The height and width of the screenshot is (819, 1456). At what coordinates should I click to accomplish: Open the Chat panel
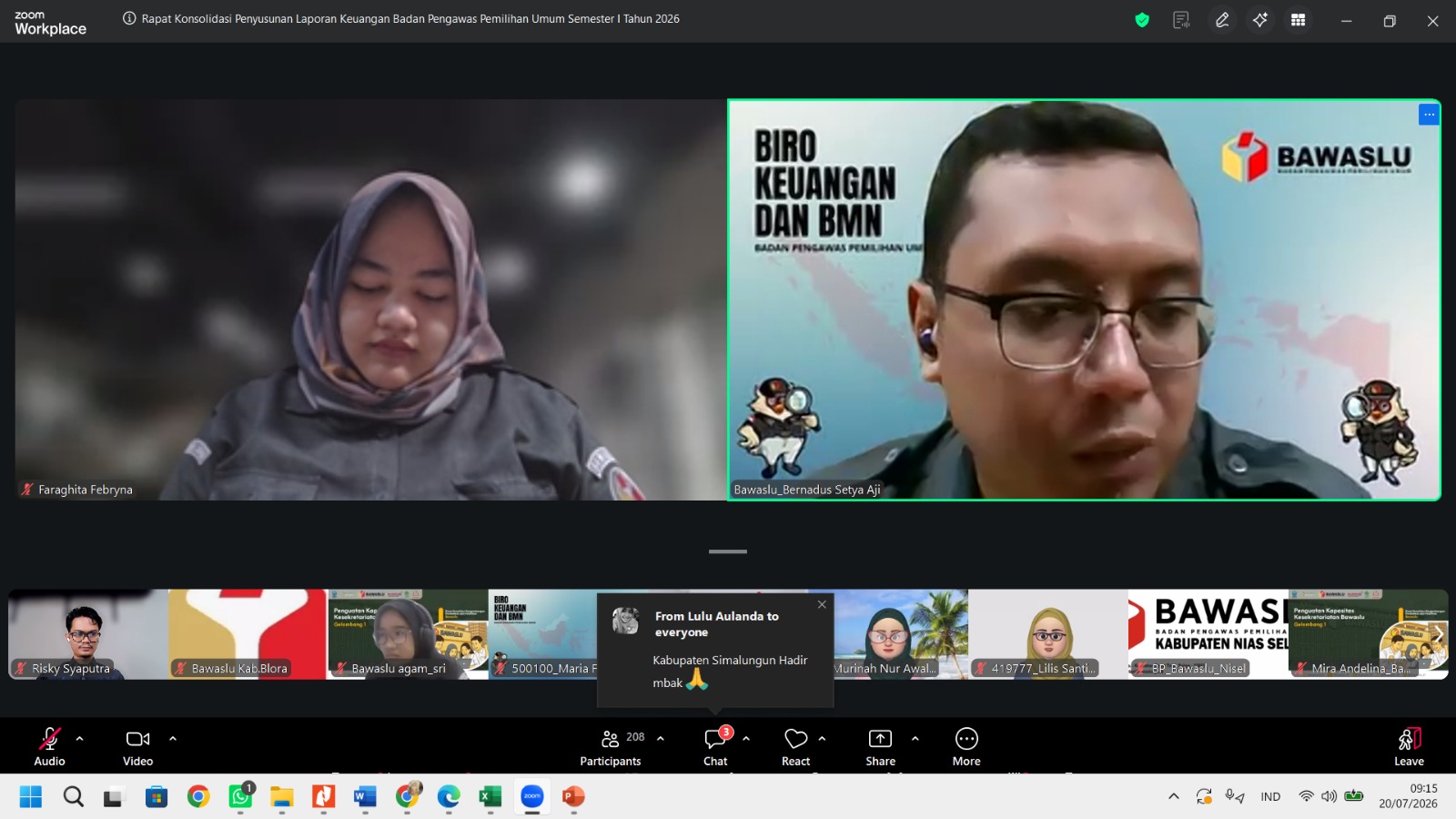click(x=715, y=746)
